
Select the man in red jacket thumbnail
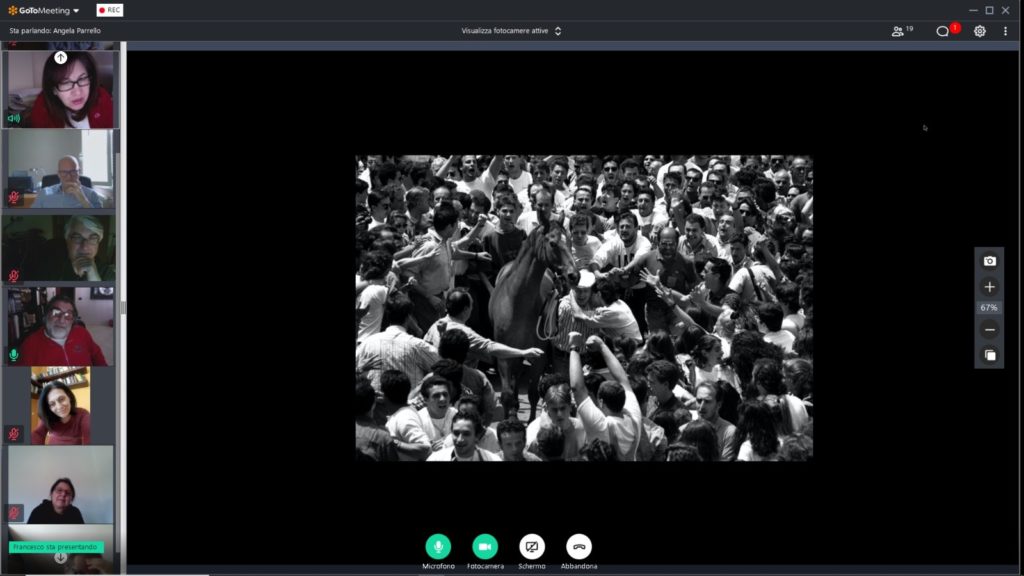[60, 327]
